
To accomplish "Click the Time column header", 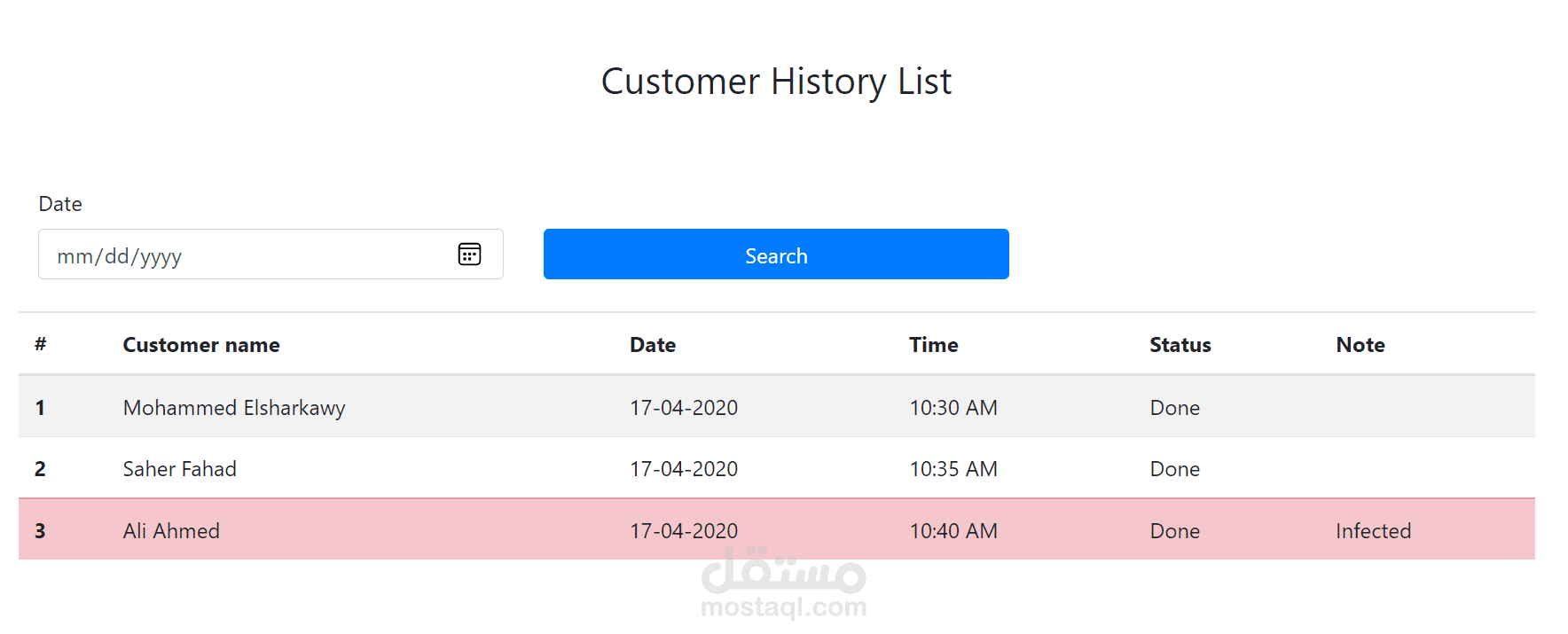I will [x=933, y=345].
